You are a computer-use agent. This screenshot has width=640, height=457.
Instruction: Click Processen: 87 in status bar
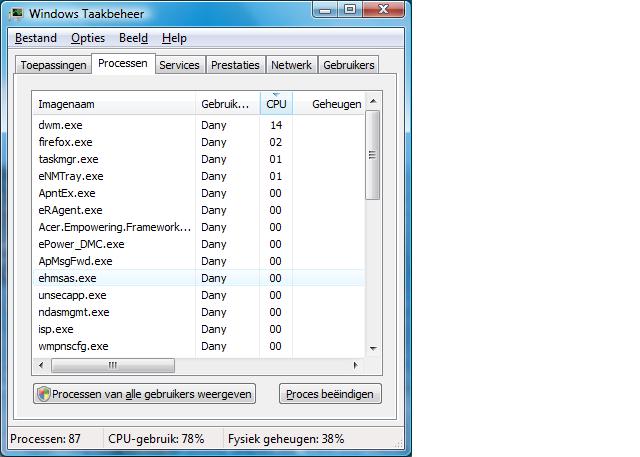tap(45, 439)
